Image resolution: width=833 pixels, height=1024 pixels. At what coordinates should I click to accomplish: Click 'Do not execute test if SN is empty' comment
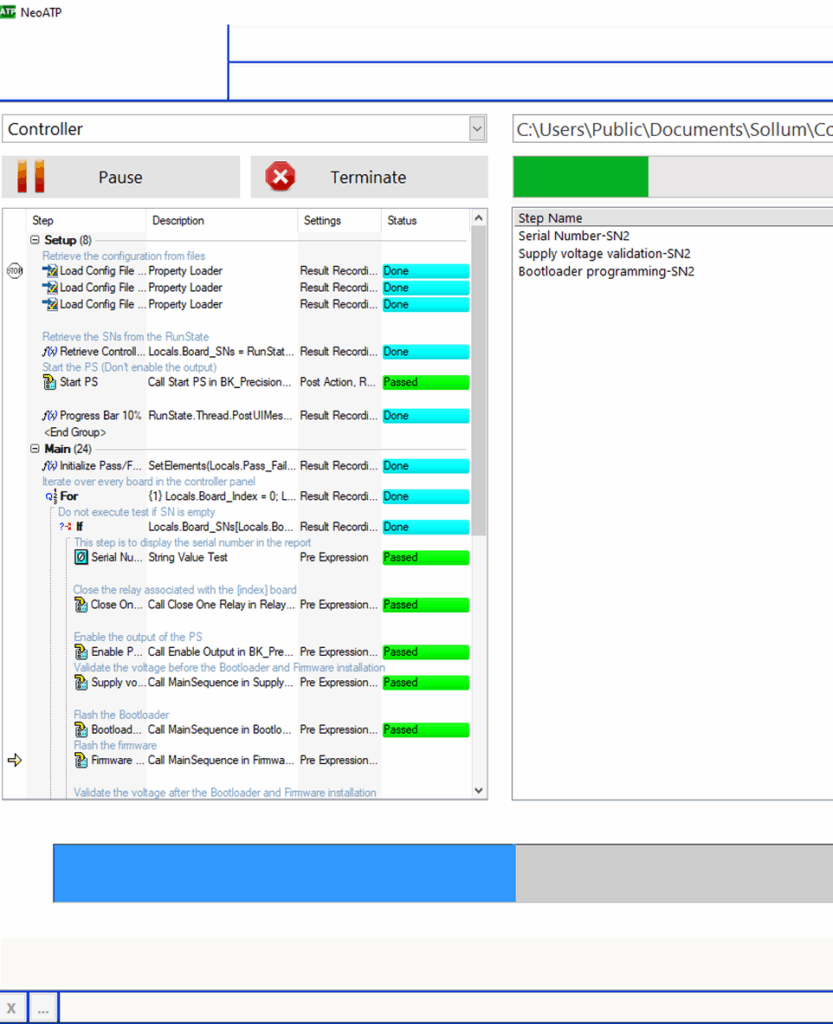click(136, 512)
